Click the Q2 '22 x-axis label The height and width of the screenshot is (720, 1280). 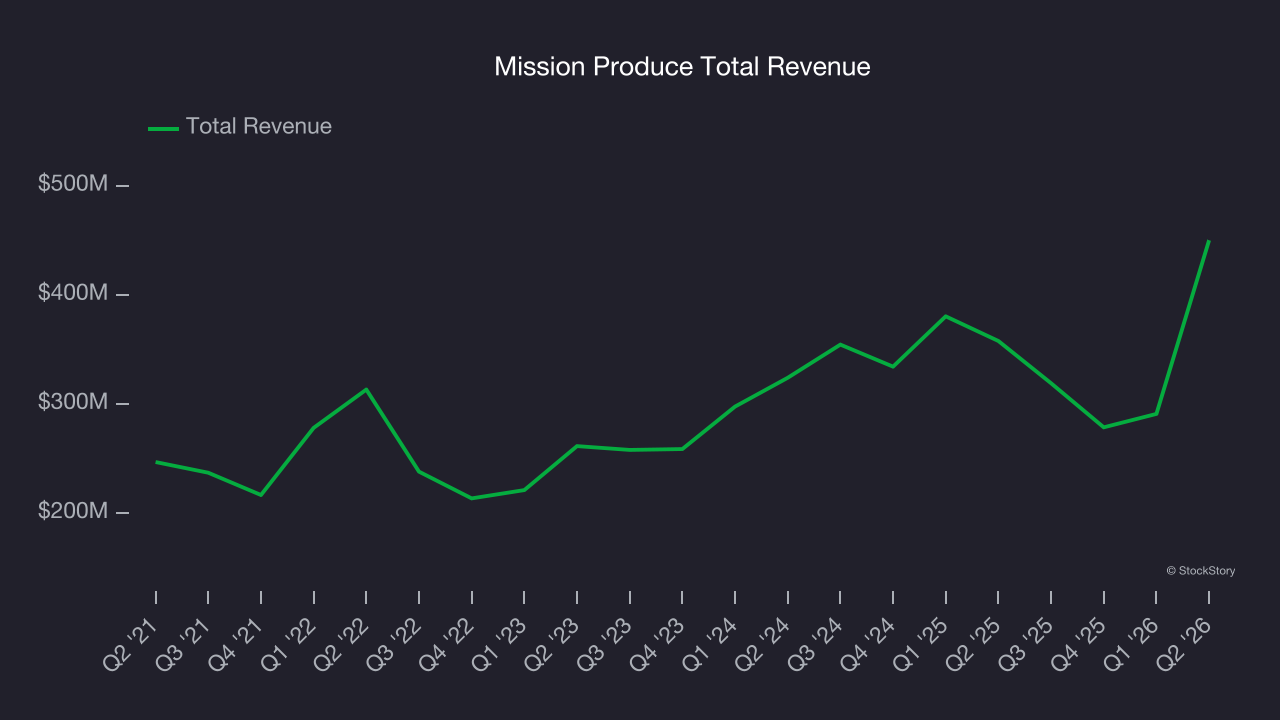pos(342,644)
